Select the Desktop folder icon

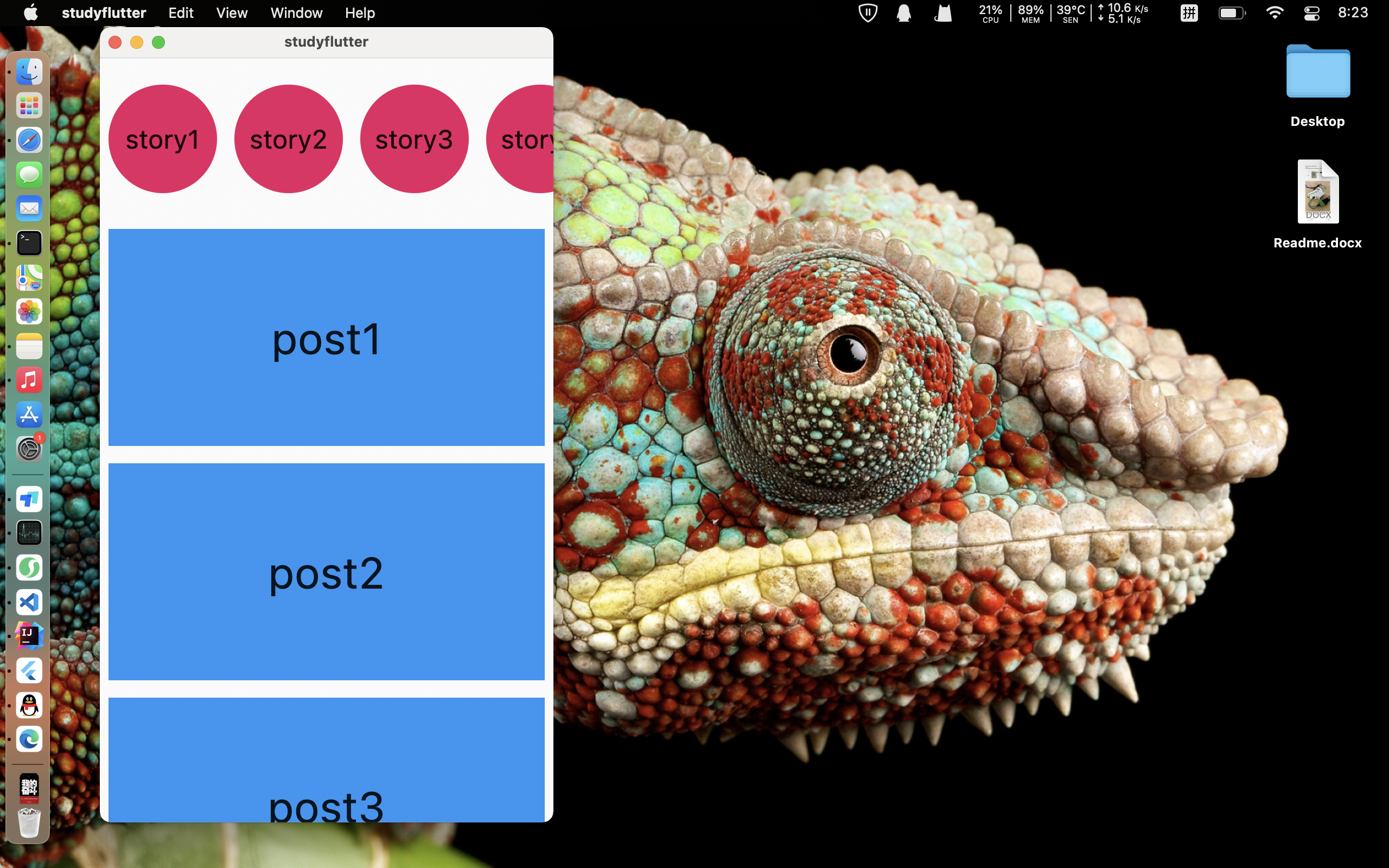point(1317,72)
